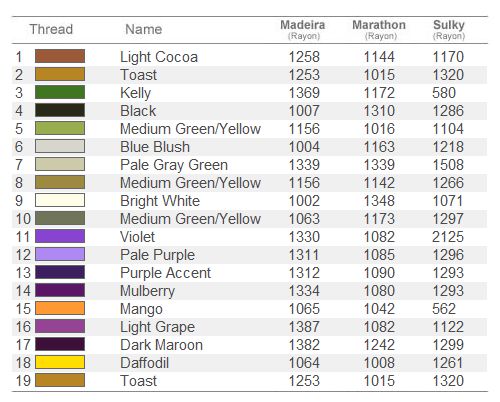Click the Daffodil yellow thread swatch
The width and height of the screenshot is (500, 402).
(60, 362)
